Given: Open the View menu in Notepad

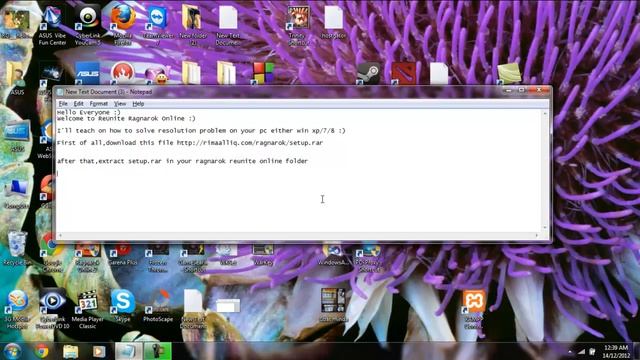Looking at the screenshot, I should point(120,104).
